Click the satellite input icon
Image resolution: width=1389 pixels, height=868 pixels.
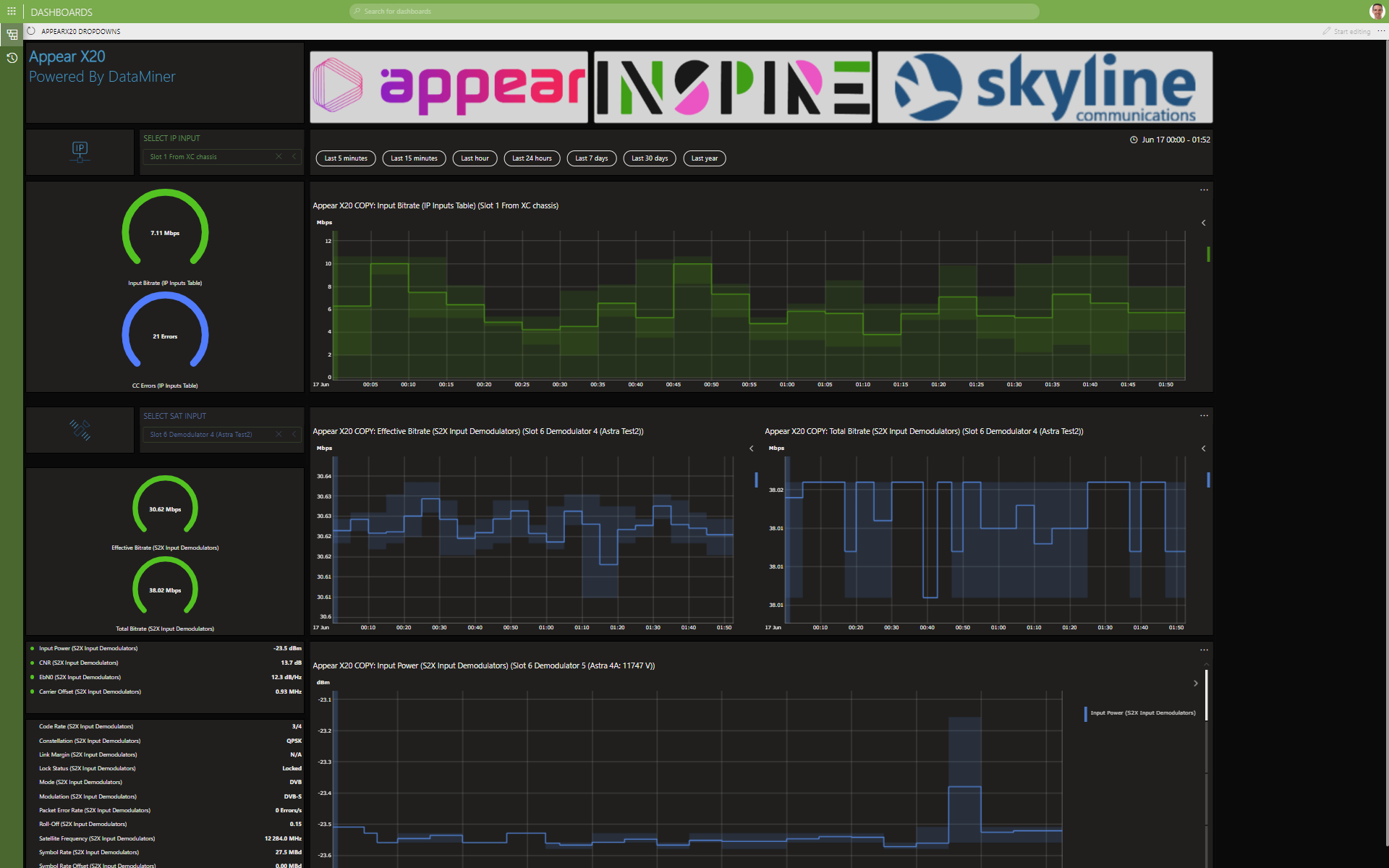(80, 430)
